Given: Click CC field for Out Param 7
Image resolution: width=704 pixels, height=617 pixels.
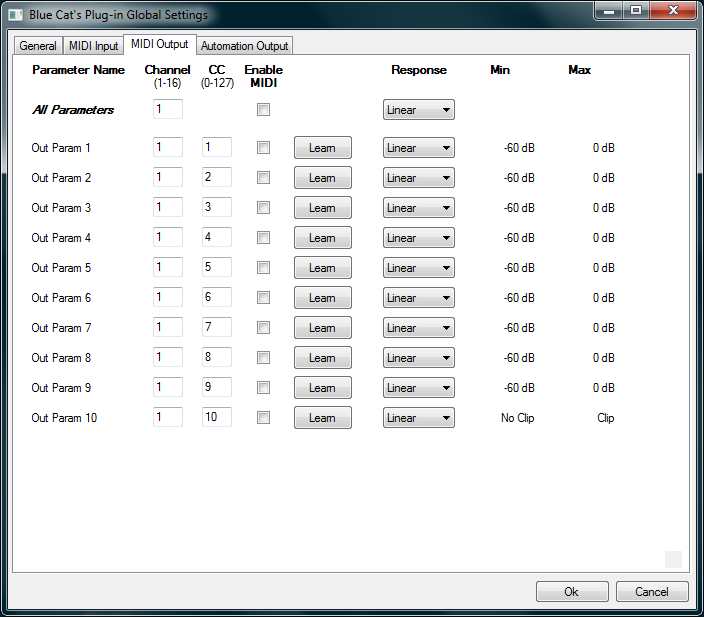Looking at the screenshot, I should 217,327.
